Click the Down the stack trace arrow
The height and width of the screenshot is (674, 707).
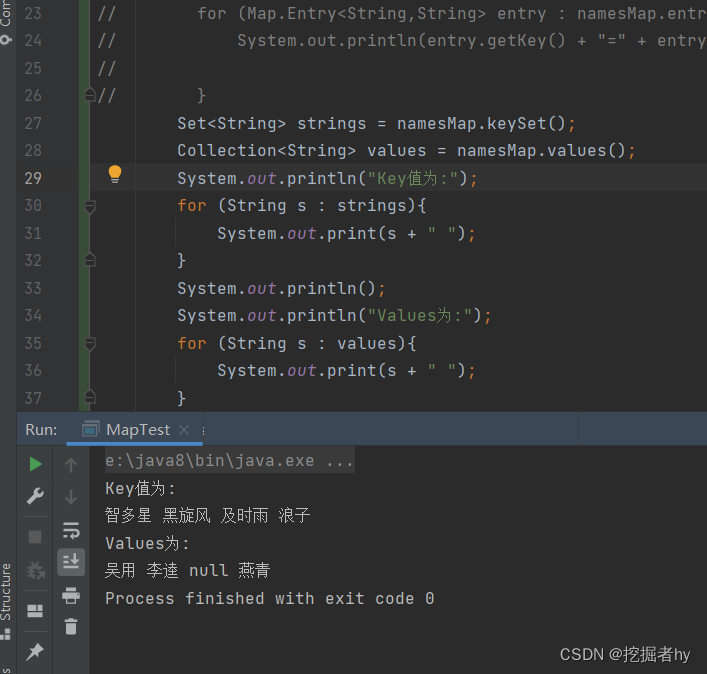(x=71, y=496)
